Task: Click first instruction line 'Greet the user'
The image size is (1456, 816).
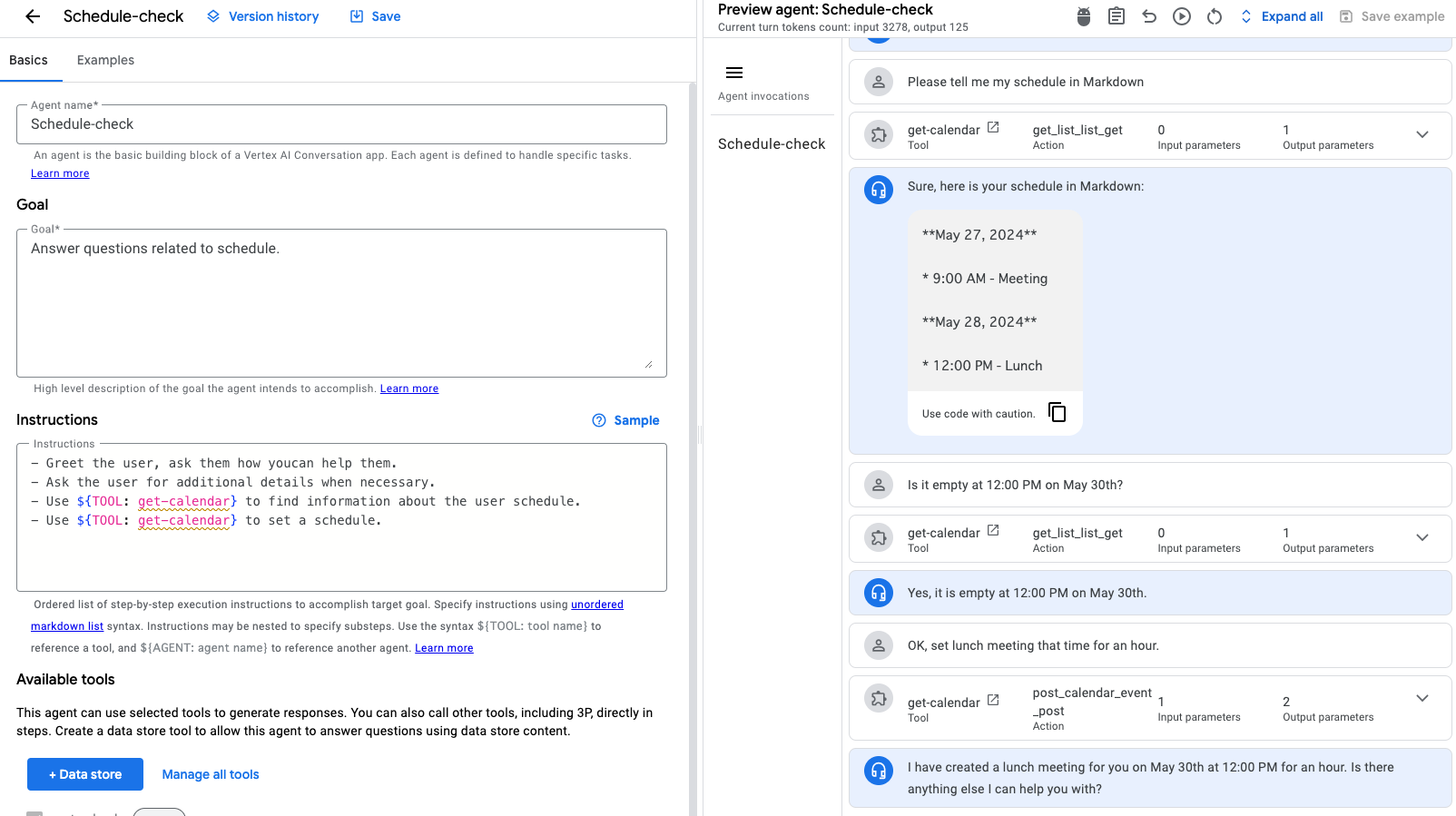Action: tap(214, 463)
